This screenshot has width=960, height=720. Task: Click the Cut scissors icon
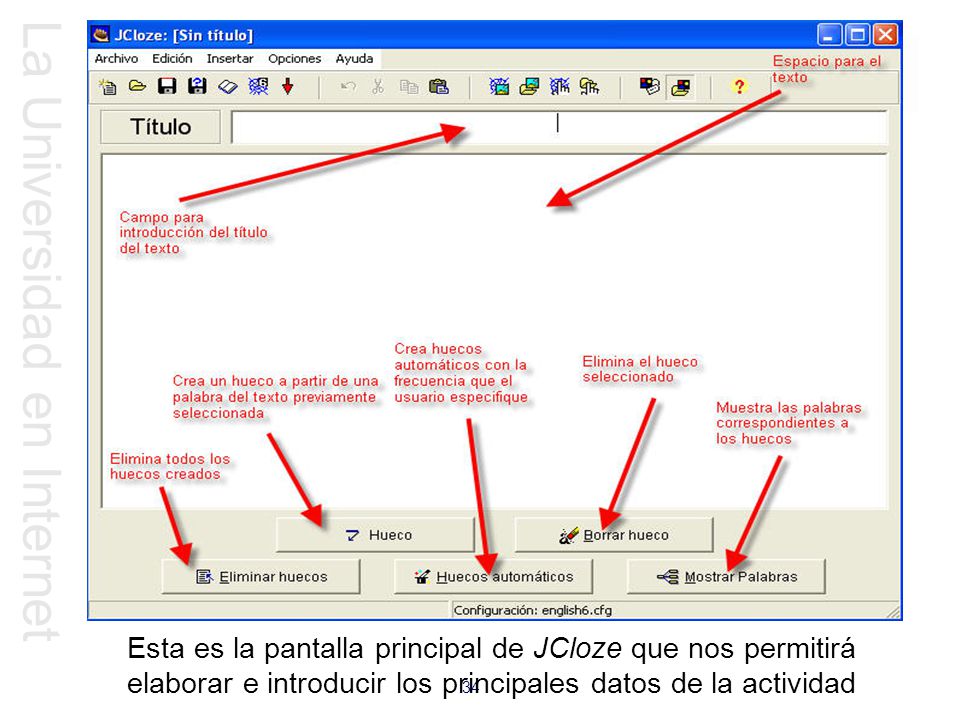(378, 86)
